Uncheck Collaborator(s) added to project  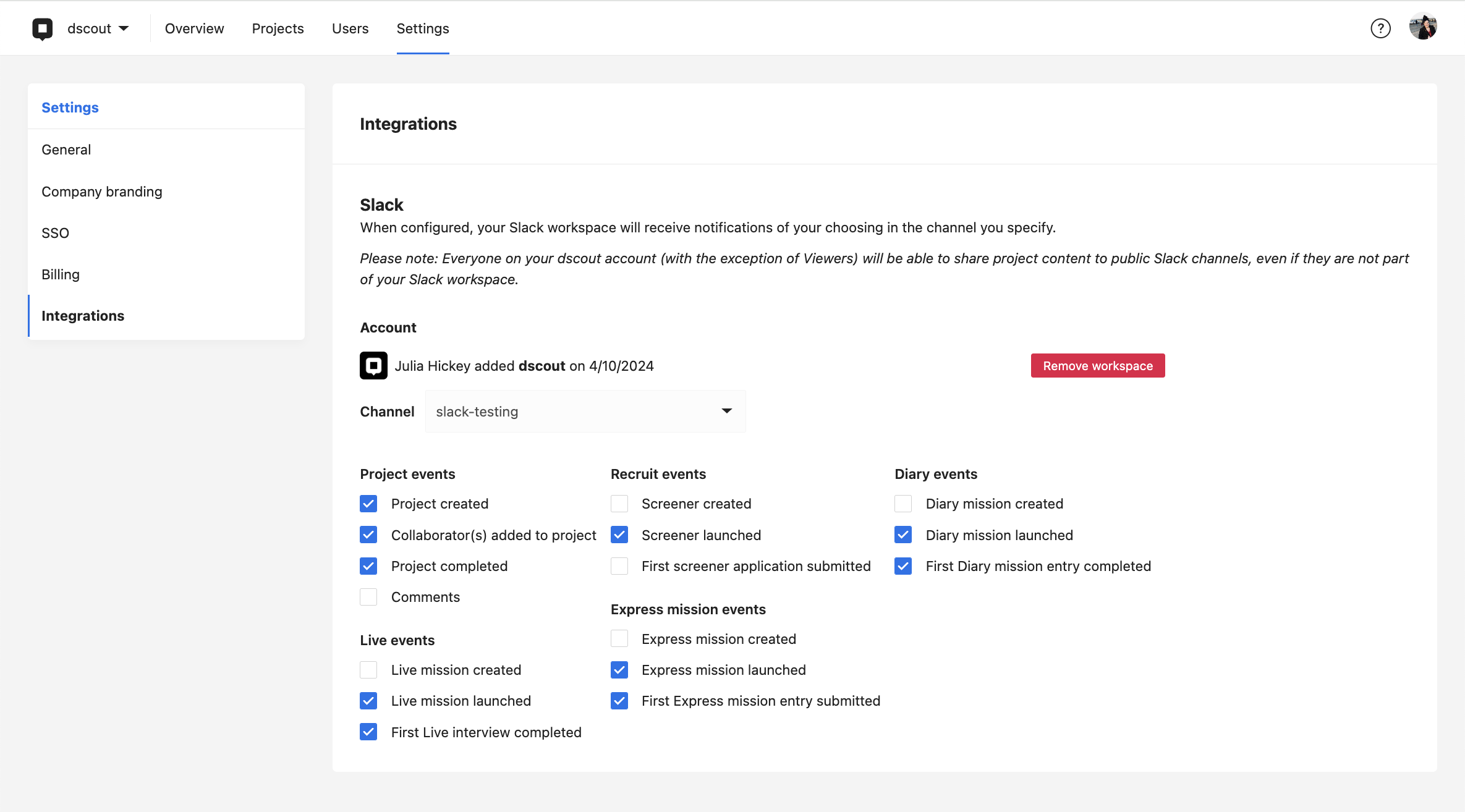tap(368, 535)
